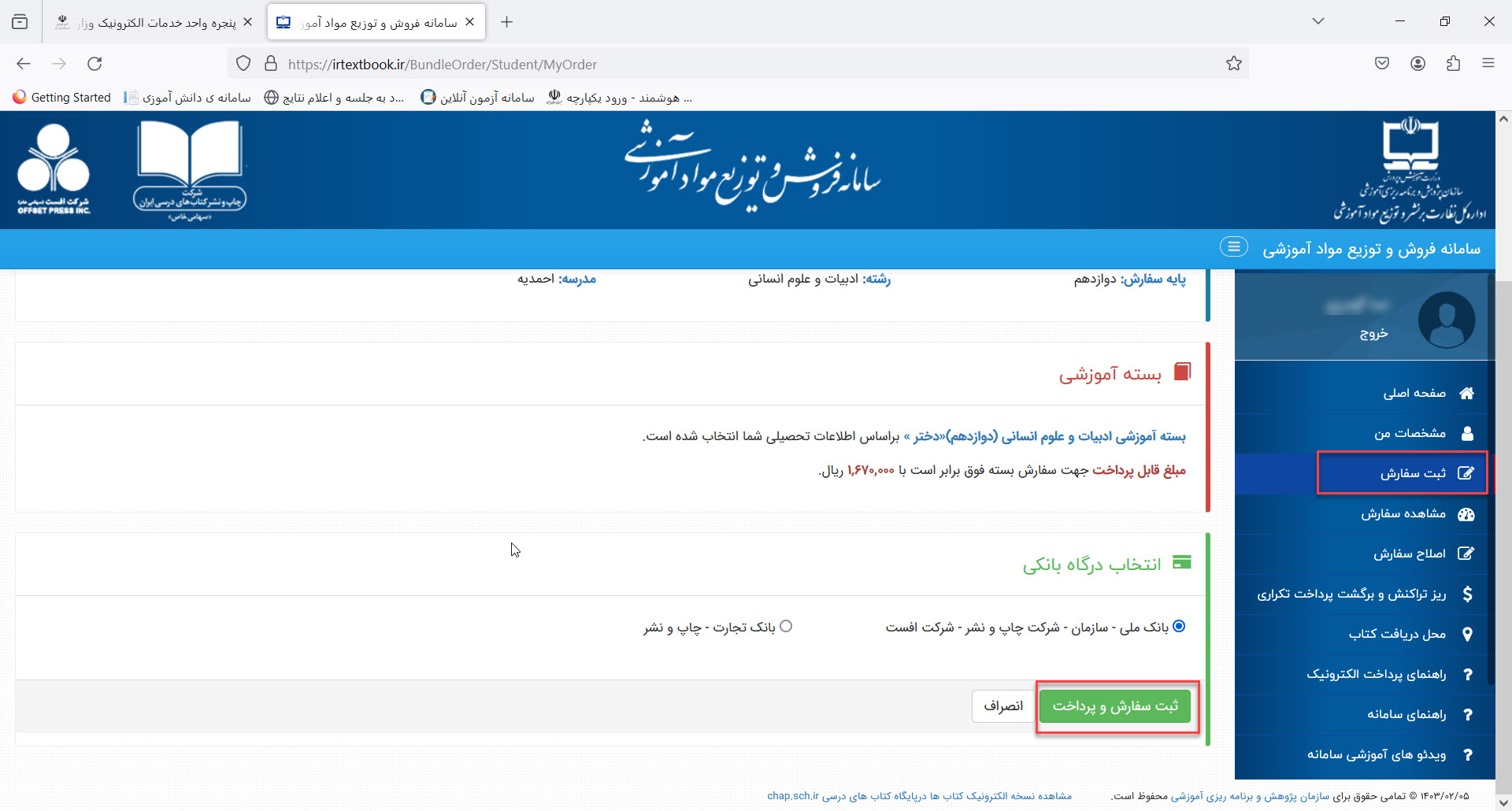The width and height of the screenshot is (1512, 811).
Task: Open مشاهده سفارش in sidebar menu
Action: [x=1403, y=514]
